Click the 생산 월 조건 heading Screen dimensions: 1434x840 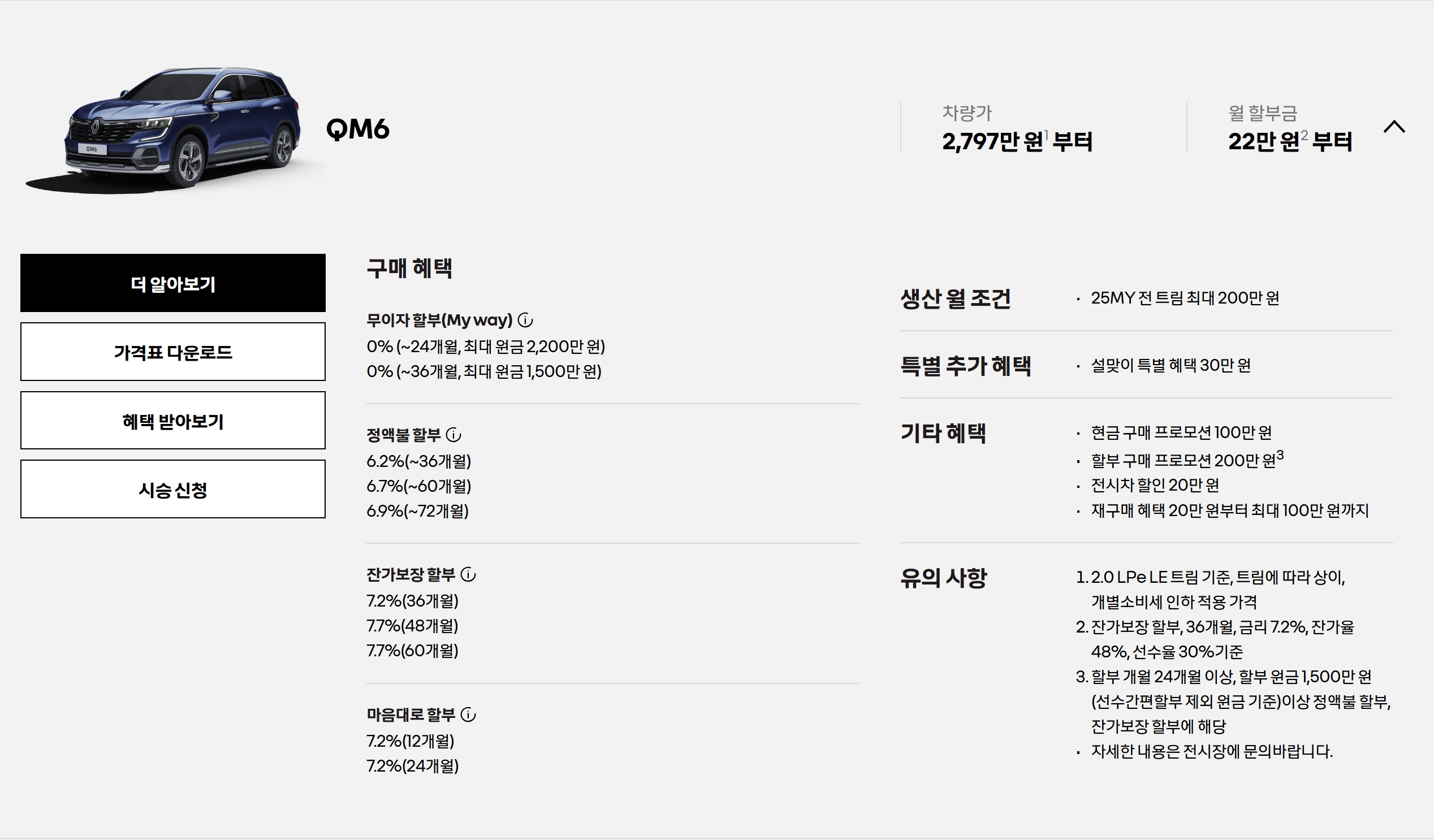coord(956,298)
